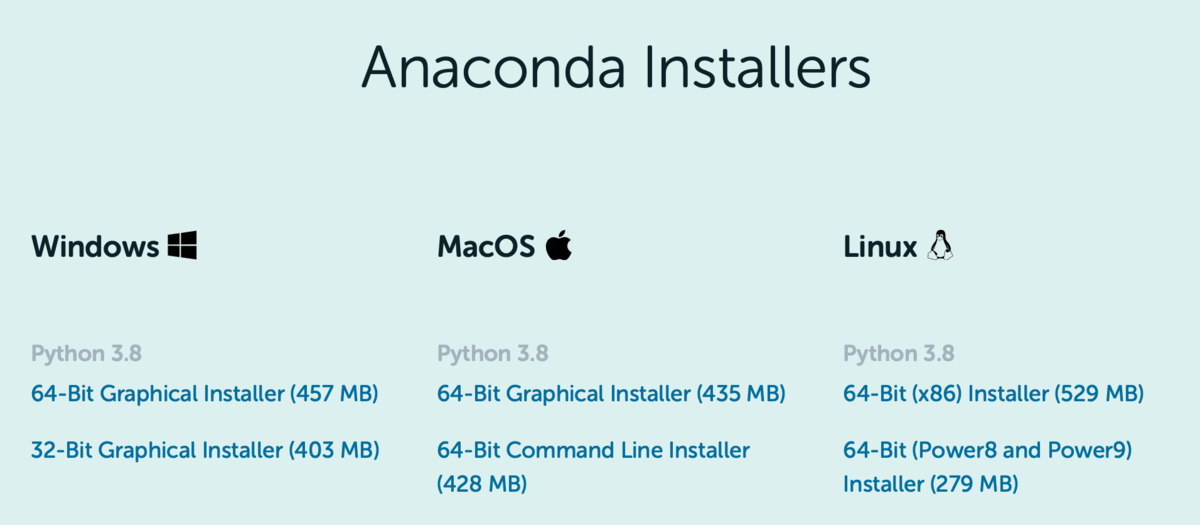Click the Installer (279 MB) text under Linux
The image size is (1200, 525).
point(931,484)
